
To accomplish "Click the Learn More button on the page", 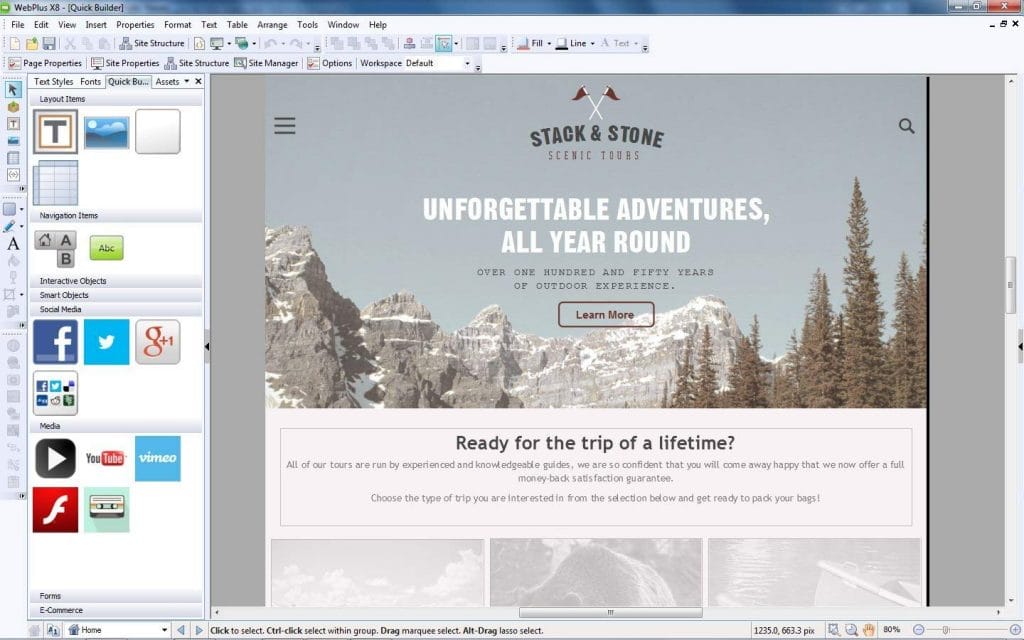I will pyautogui.click(x=605, y=314).
